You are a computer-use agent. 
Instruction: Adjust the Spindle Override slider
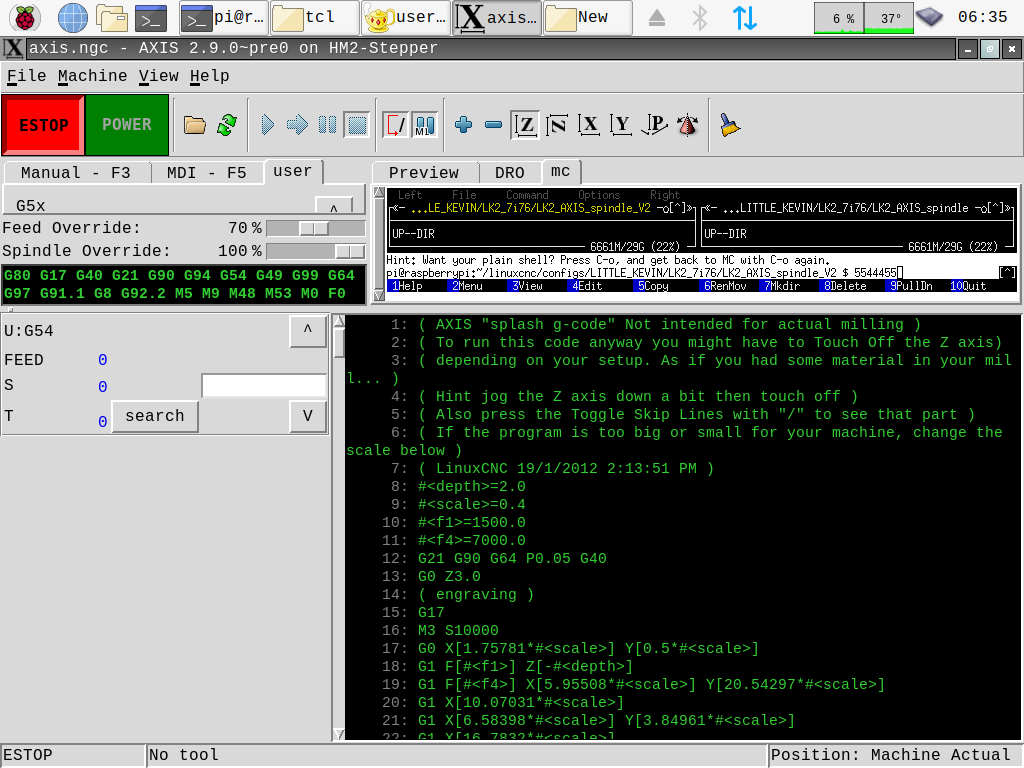(x=315, y=251)
